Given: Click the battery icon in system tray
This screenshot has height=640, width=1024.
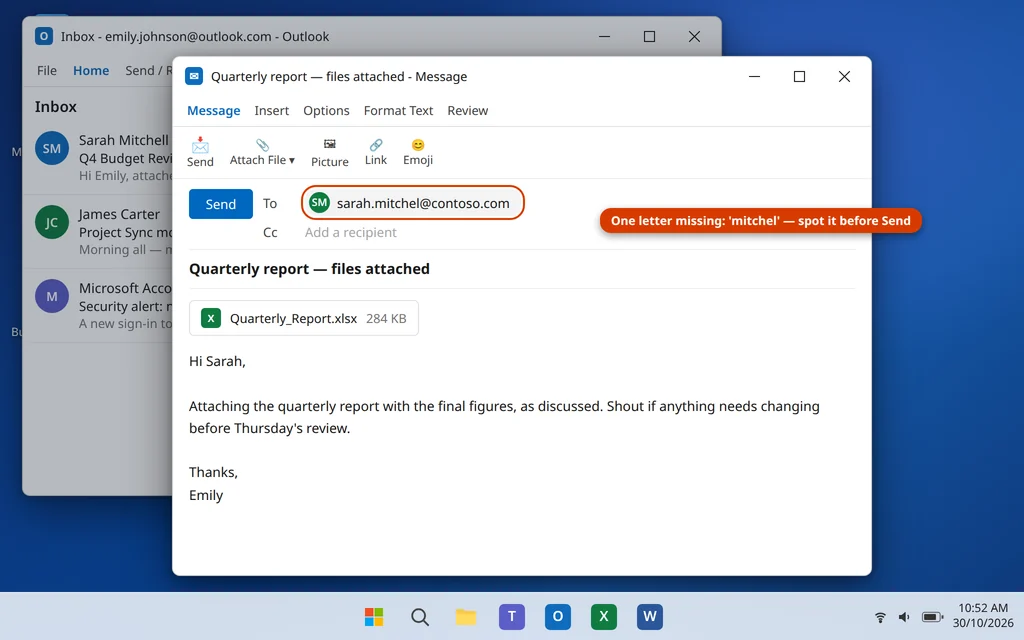Looking at the screenshot, I should coord(932,616).
